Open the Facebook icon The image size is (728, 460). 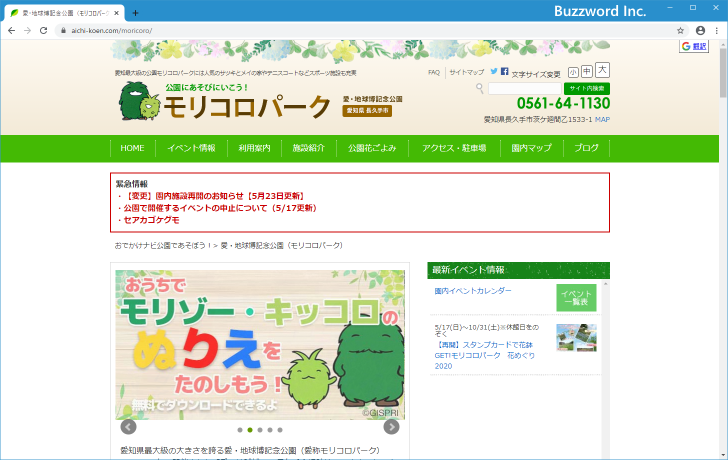coord(505,71)
